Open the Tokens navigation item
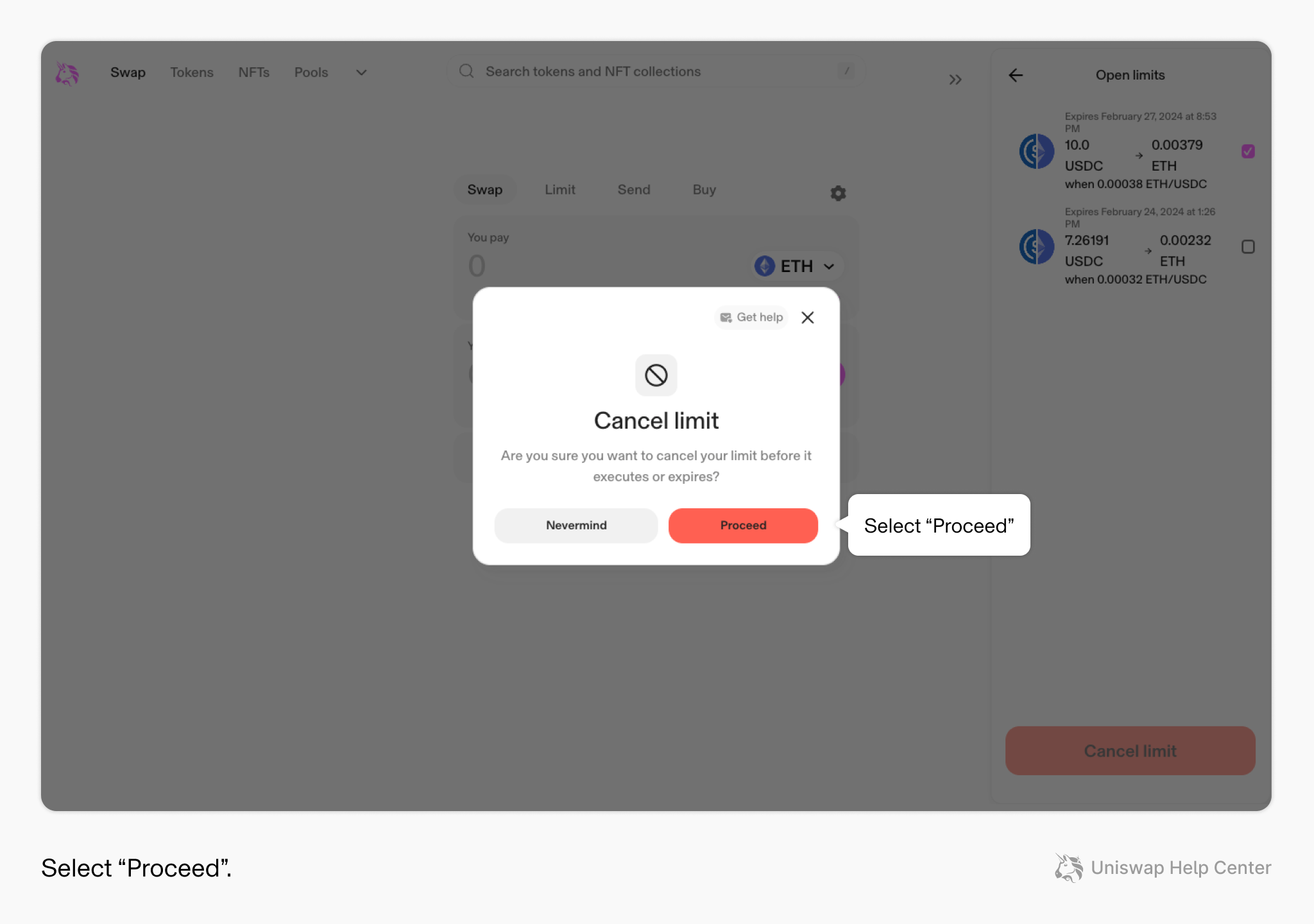 coord(192,73)
